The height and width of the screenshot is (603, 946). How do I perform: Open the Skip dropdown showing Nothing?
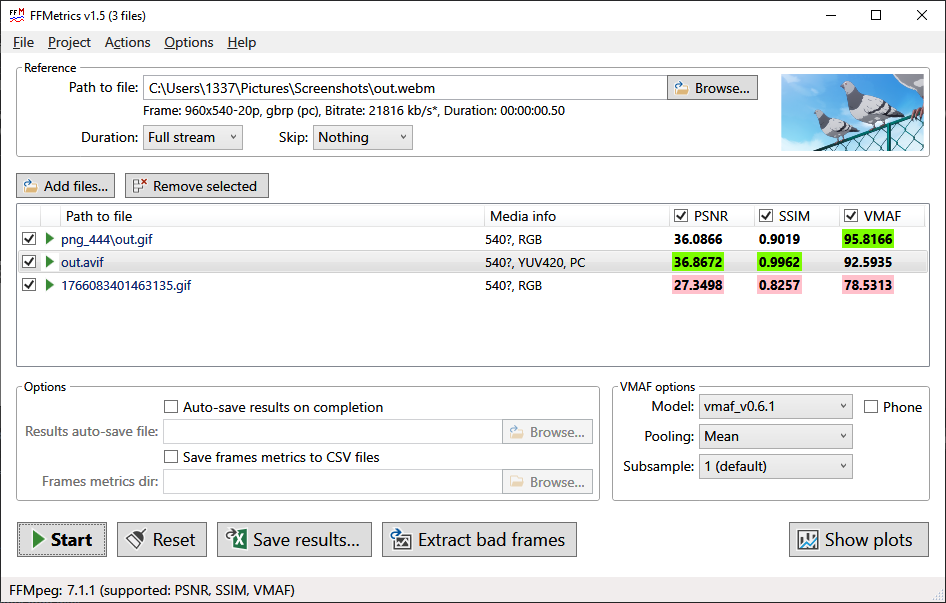(363, 138)
